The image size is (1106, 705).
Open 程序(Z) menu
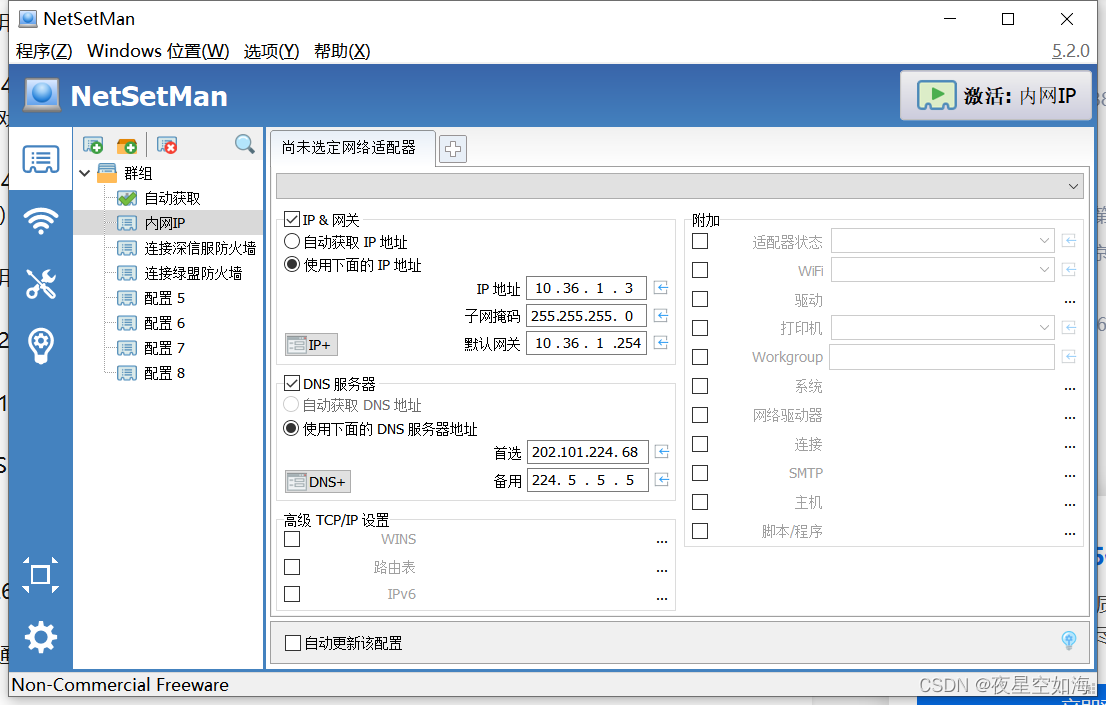[44, 51]
